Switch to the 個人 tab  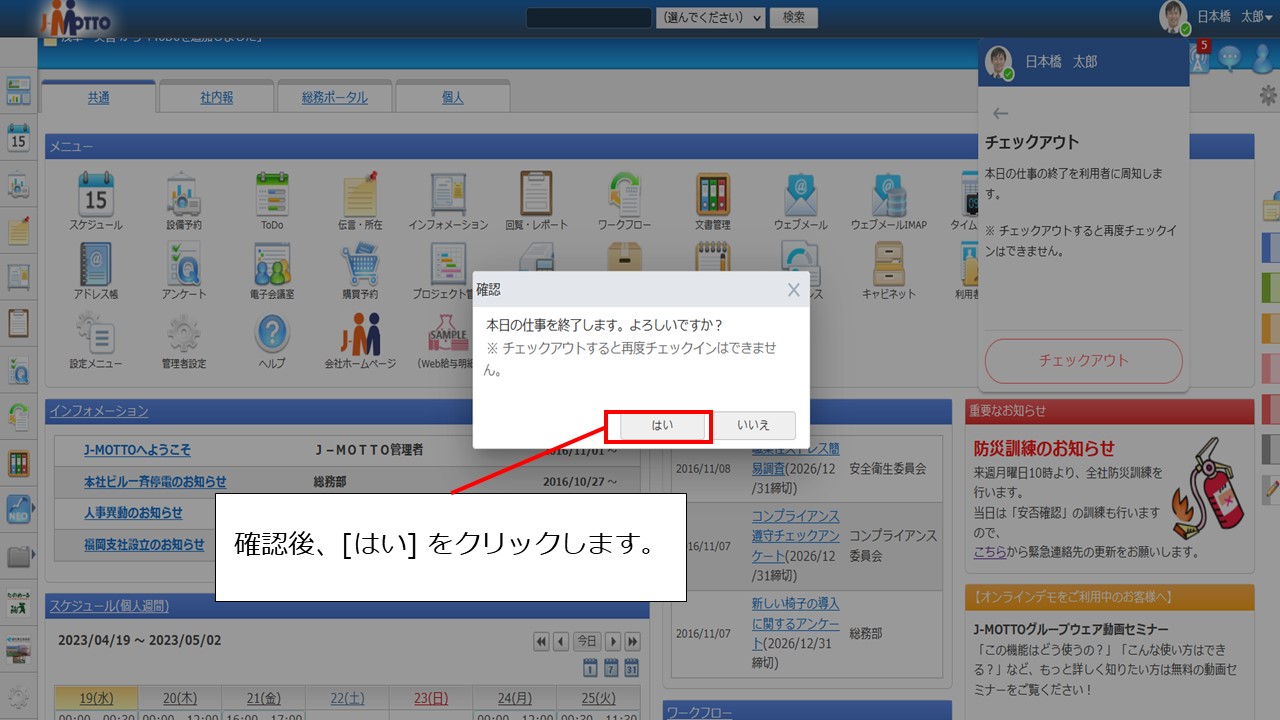click(x=452, y=97)
